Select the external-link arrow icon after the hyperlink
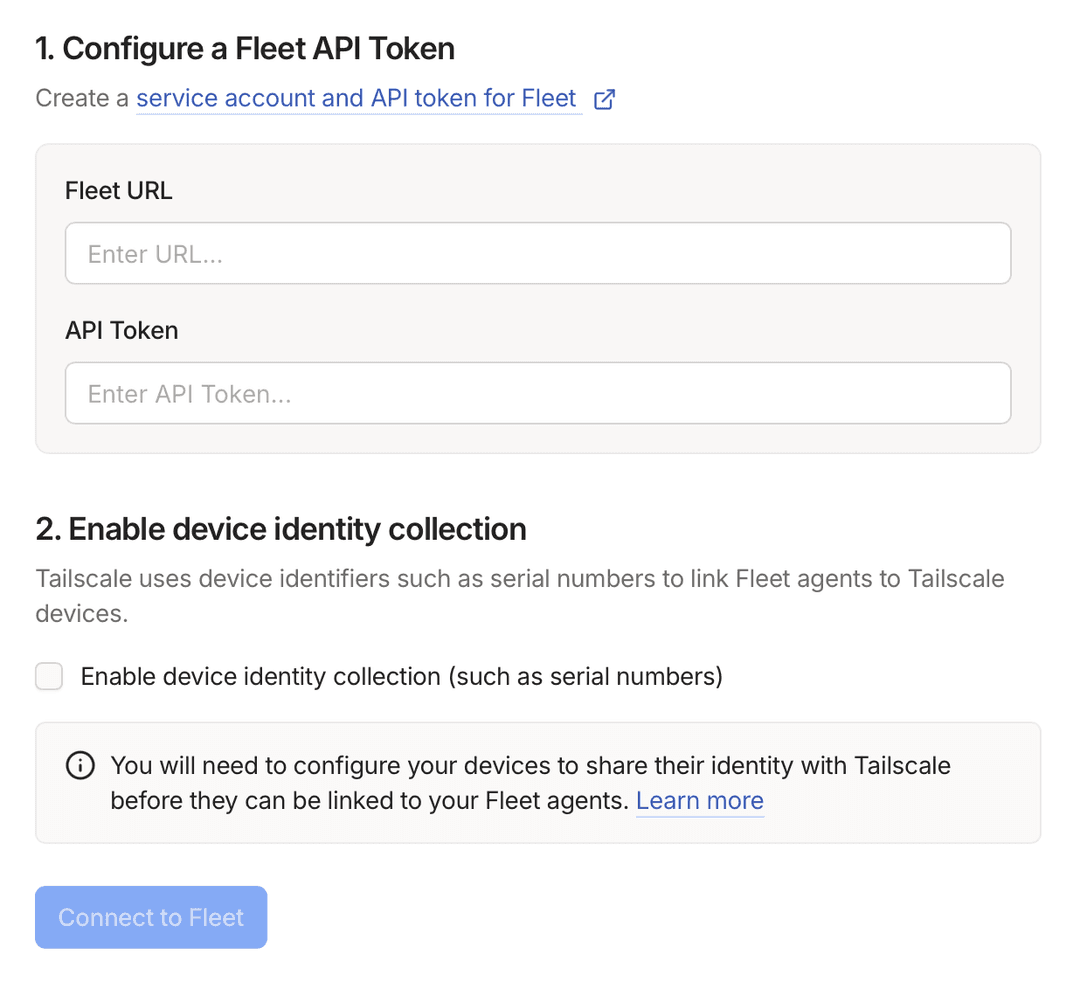 tap(604, 99)
